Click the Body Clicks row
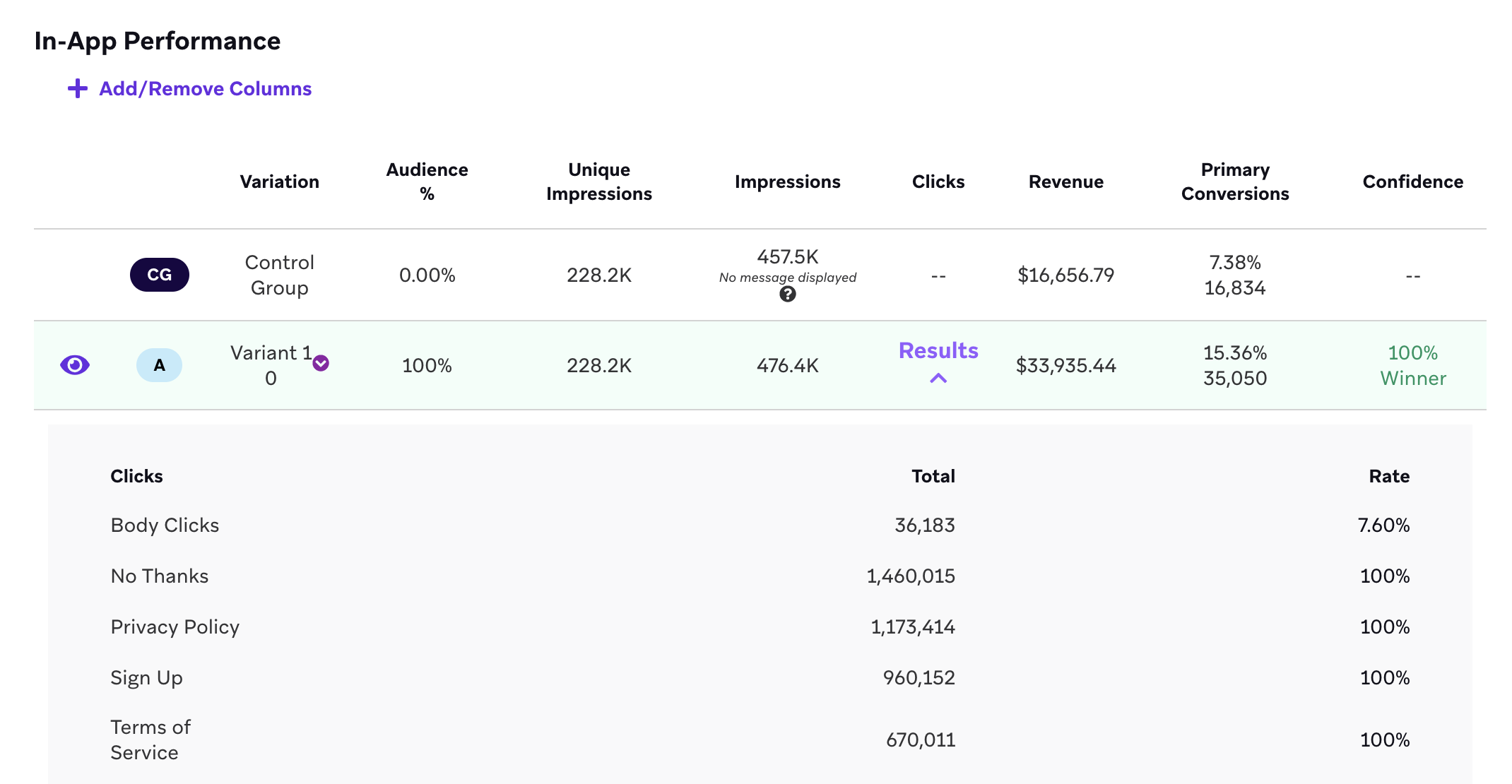The height and width of the screenshot is (784, 1512). point(164,525)
